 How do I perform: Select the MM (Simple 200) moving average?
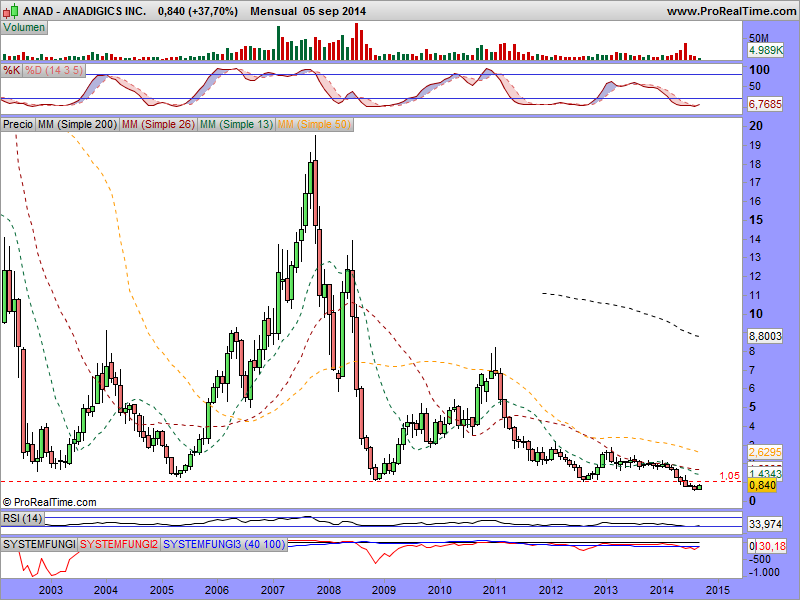coord(77,124)
